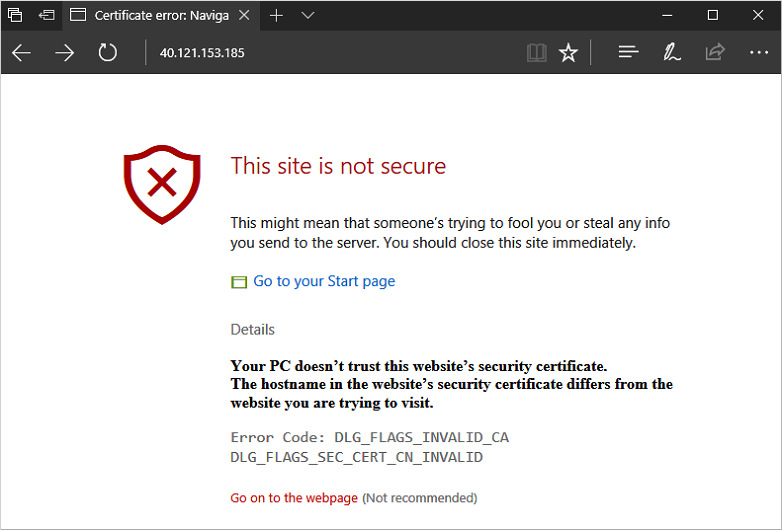This screenshot has height=530, width=782.
Task: Click Go on to the webpage link
Action: [x=294, y=498]
